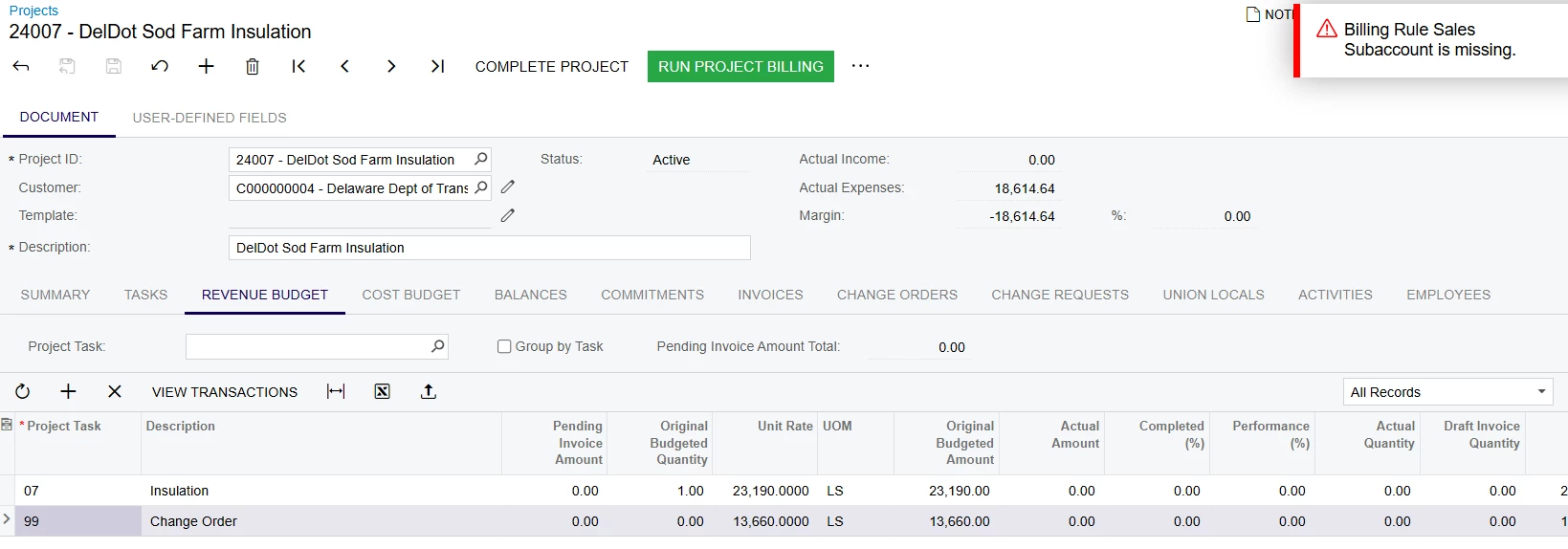Go to the first record
This screenshot has width=1568, height=549.
click(x=298, y=66)
